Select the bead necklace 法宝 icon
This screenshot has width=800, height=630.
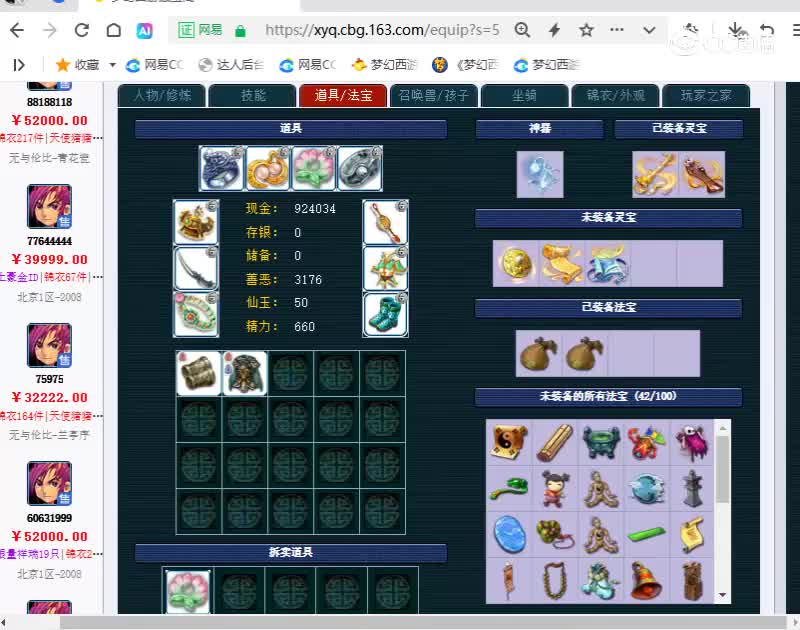(x=555, y=581)
